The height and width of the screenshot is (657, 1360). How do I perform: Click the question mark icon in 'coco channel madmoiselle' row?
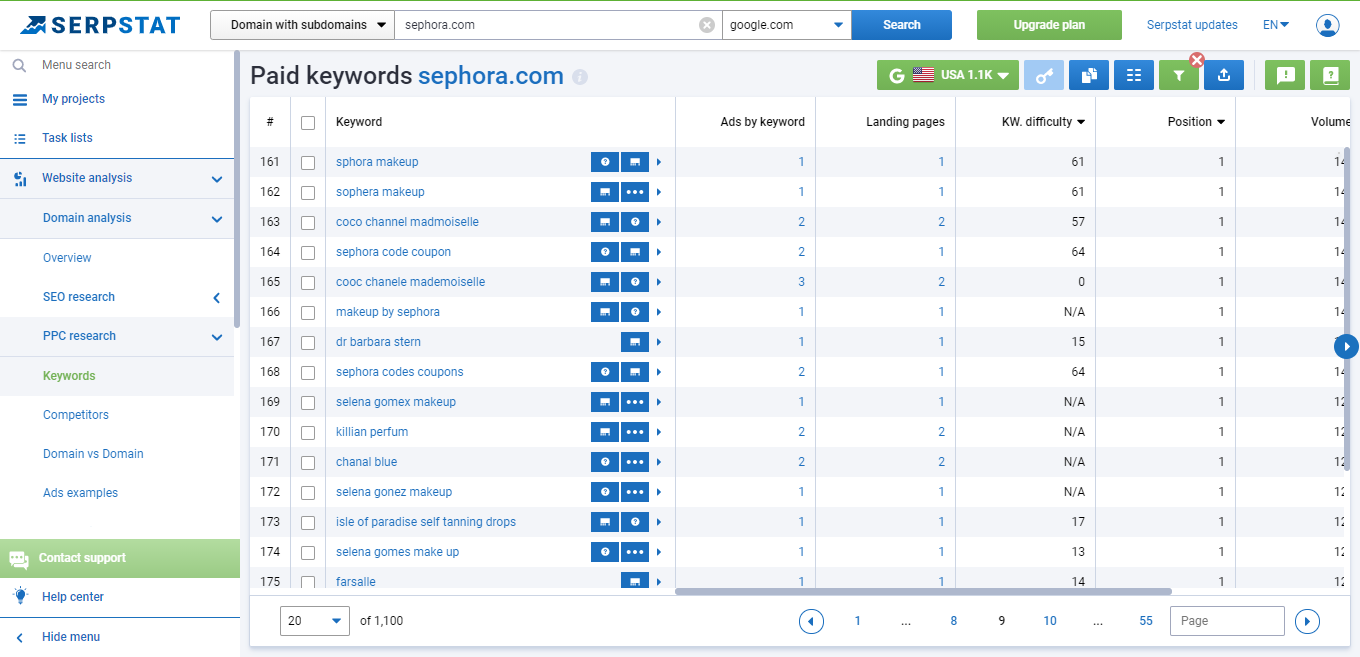point(635,222)
